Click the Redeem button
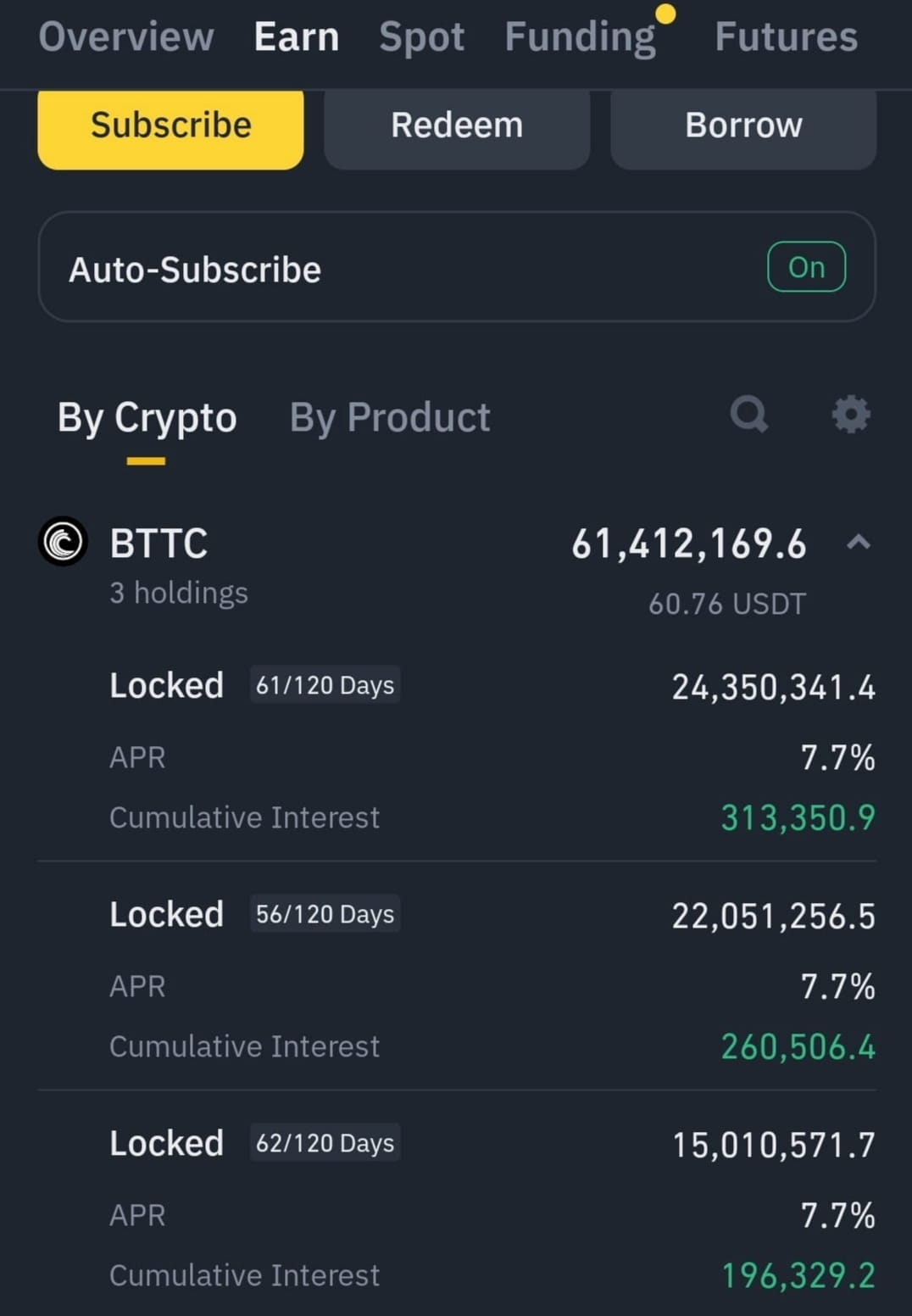The width and height of the screenshot is (912, 1316). 457,127
